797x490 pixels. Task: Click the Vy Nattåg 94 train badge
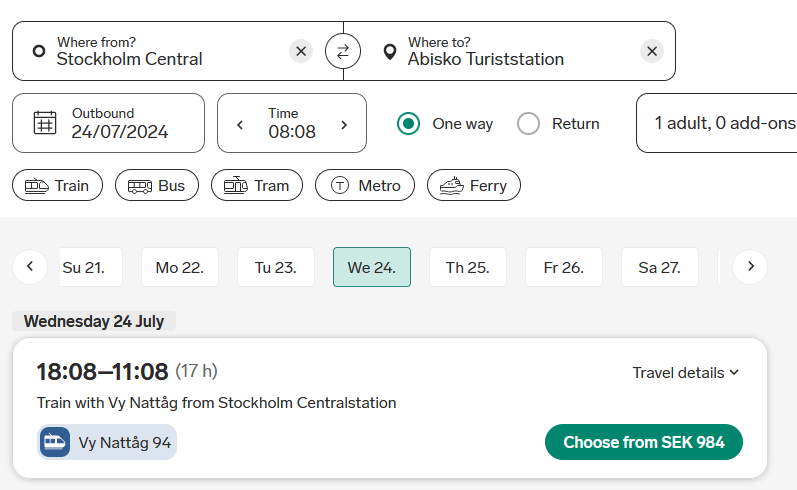107,442
